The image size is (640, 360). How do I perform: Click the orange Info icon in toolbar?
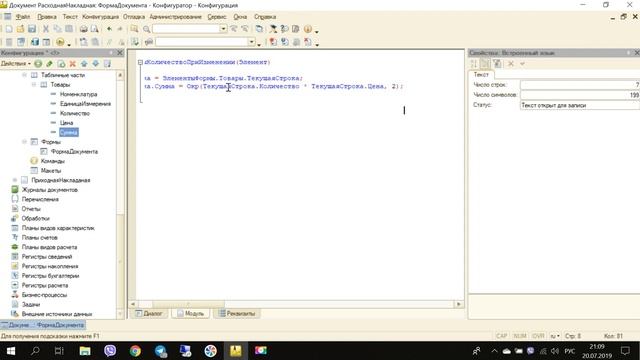coord(308,29)
